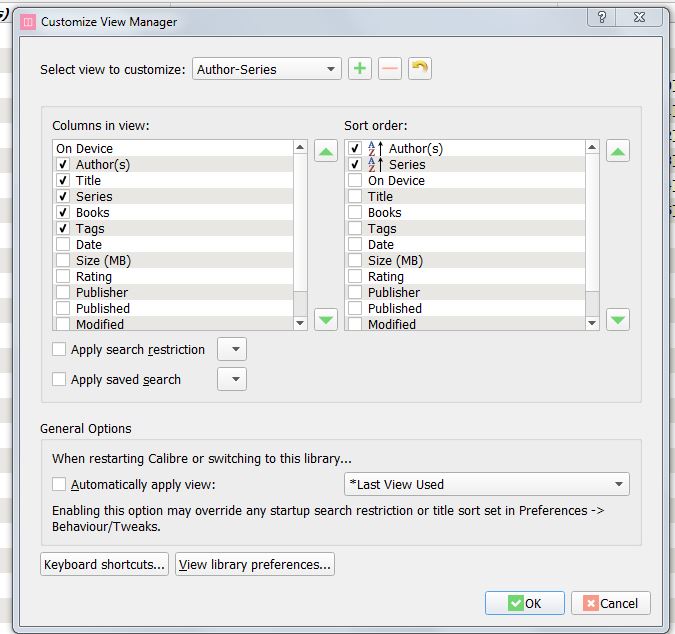Open Keyboard shortcuts dialog

[105, 565]
